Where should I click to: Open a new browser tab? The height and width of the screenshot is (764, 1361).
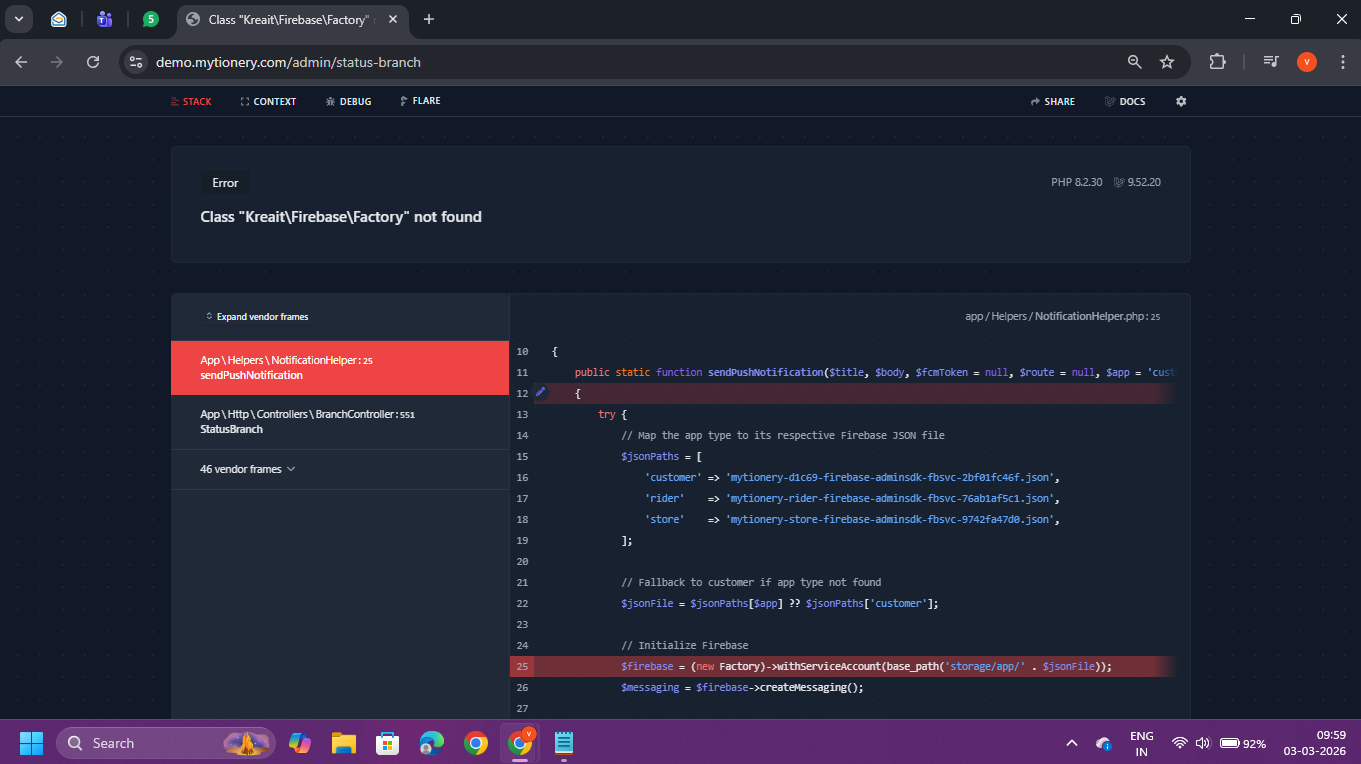[429, 19]
